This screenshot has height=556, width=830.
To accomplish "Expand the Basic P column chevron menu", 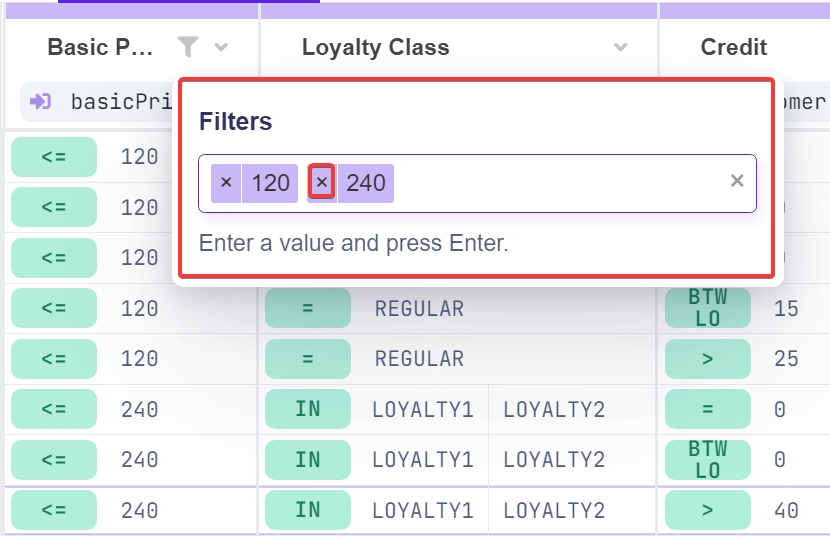I will pos(221,47).
